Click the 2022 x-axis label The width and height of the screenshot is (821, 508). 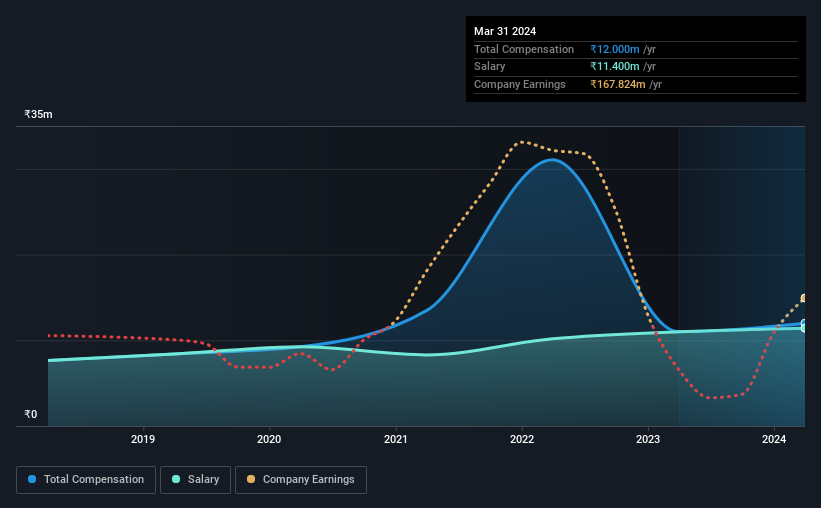522,439
